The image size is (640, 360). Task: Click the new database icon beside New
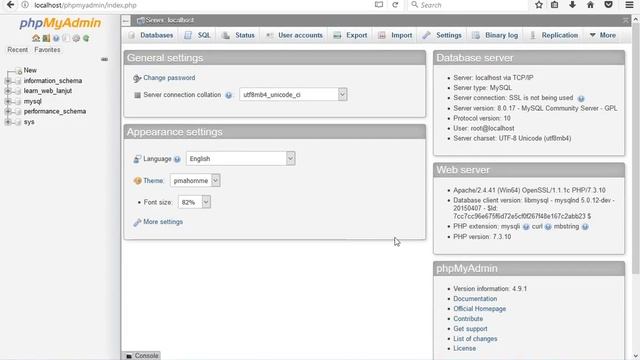[18, 71]
